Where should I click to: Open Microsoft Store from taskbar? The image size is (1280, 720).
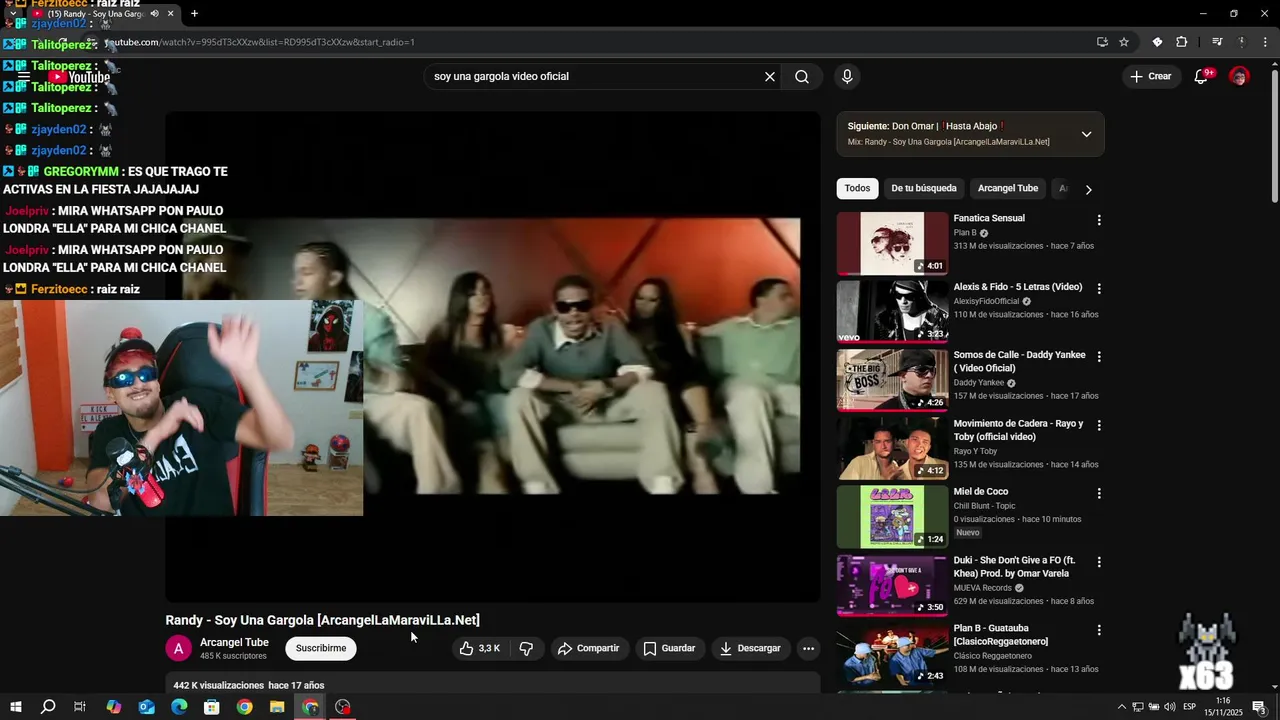(x=212, y=707)
